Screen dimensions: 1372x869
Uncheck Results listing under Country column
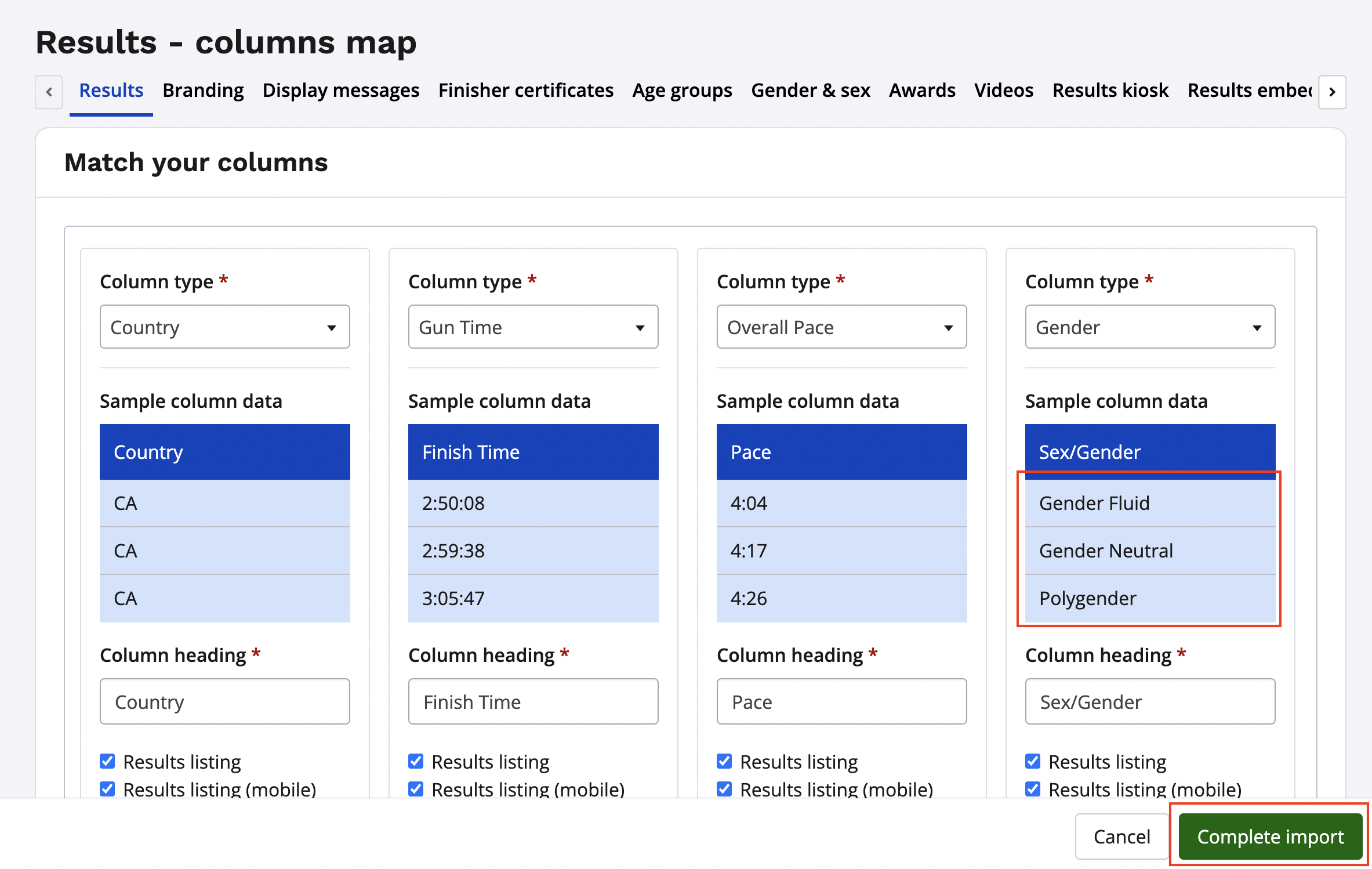click(108, 761)
